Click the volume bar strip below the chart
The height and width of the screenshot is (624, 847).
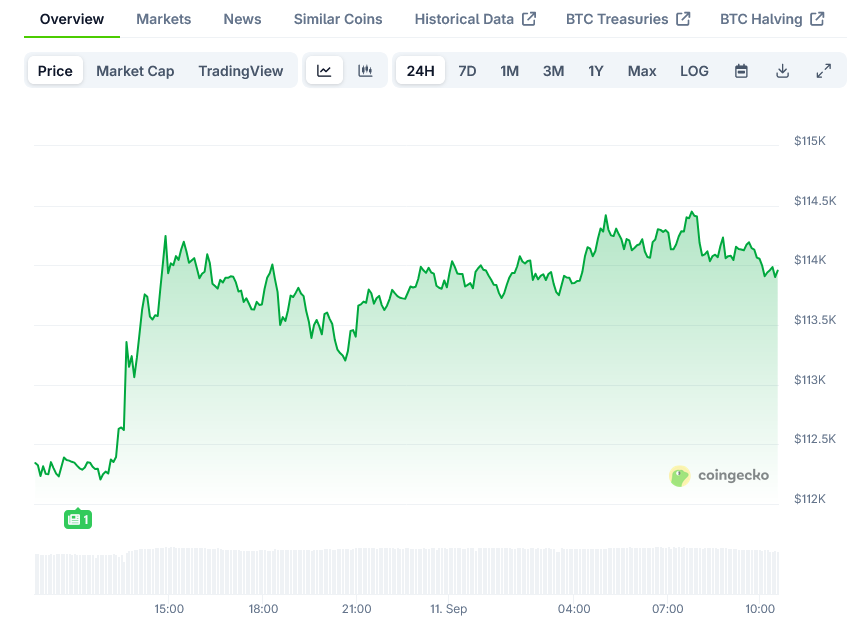click(406, 571)
